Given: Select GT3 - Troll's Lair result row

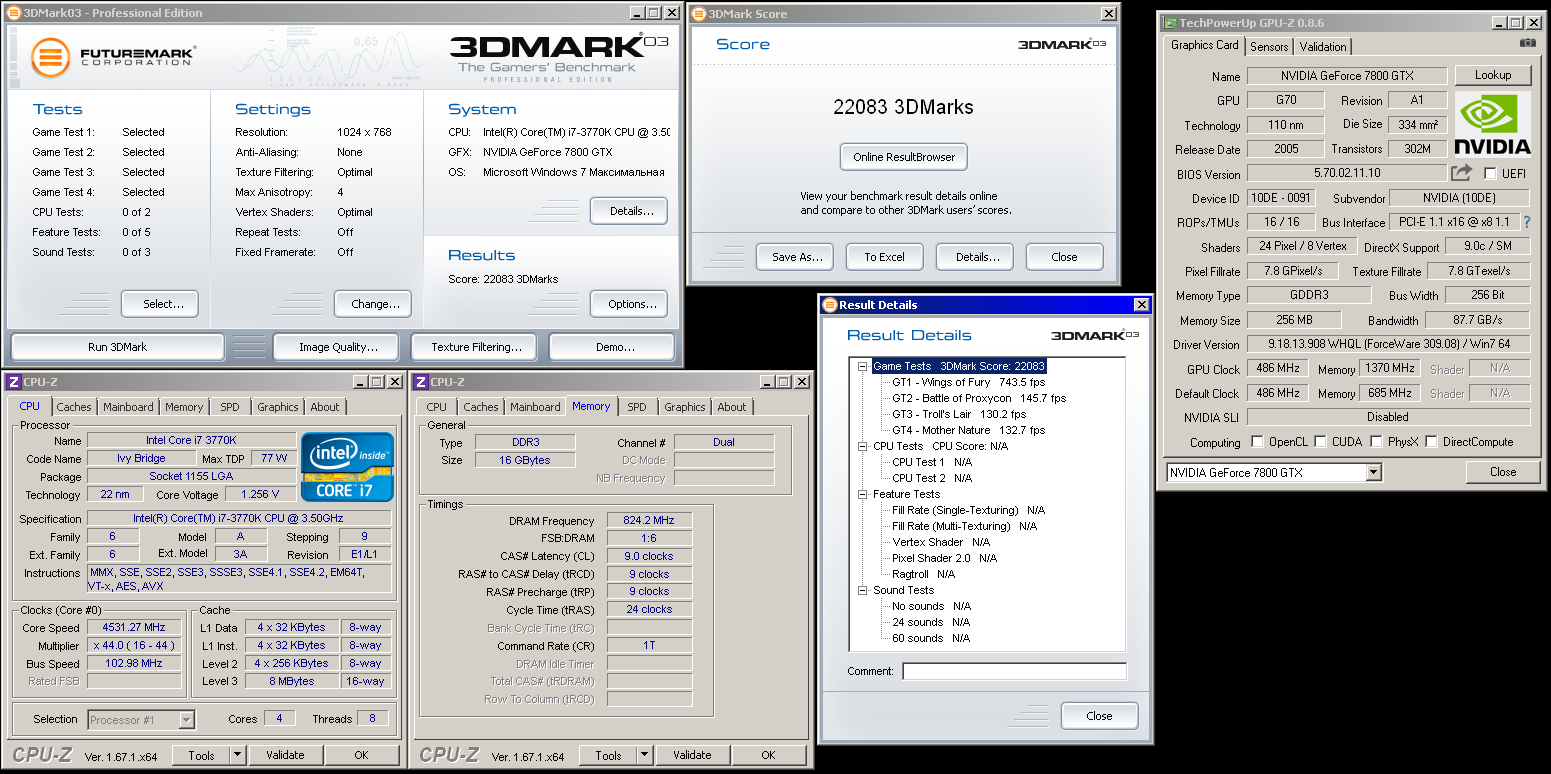Looking at the screenshot, I should pos(959,414).
